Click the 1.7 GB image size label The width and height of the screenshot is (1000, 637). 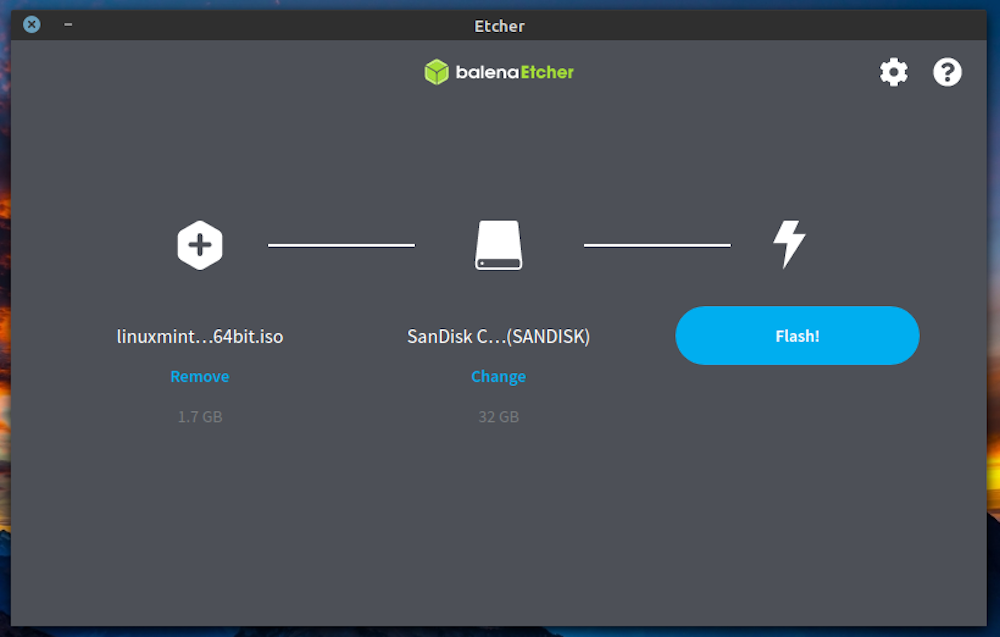tap(200, 417)
